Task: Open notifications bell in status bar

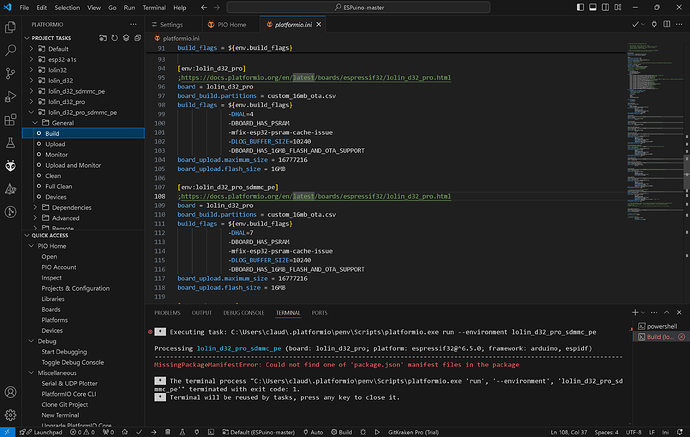Action: (x=680, y=432)
